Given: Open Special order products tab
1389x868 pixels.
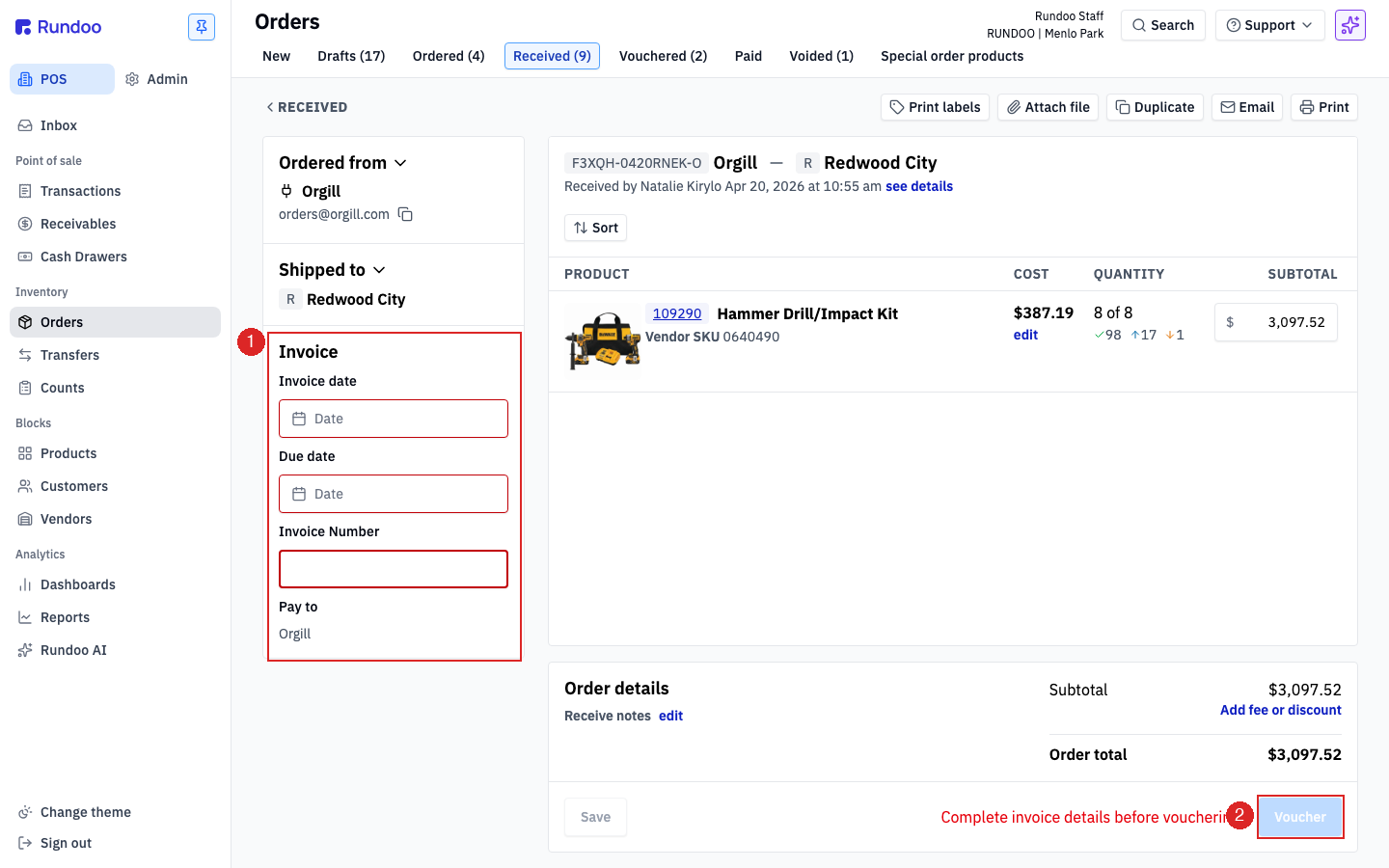Looking at the screenshot, I should coord(952,56).
